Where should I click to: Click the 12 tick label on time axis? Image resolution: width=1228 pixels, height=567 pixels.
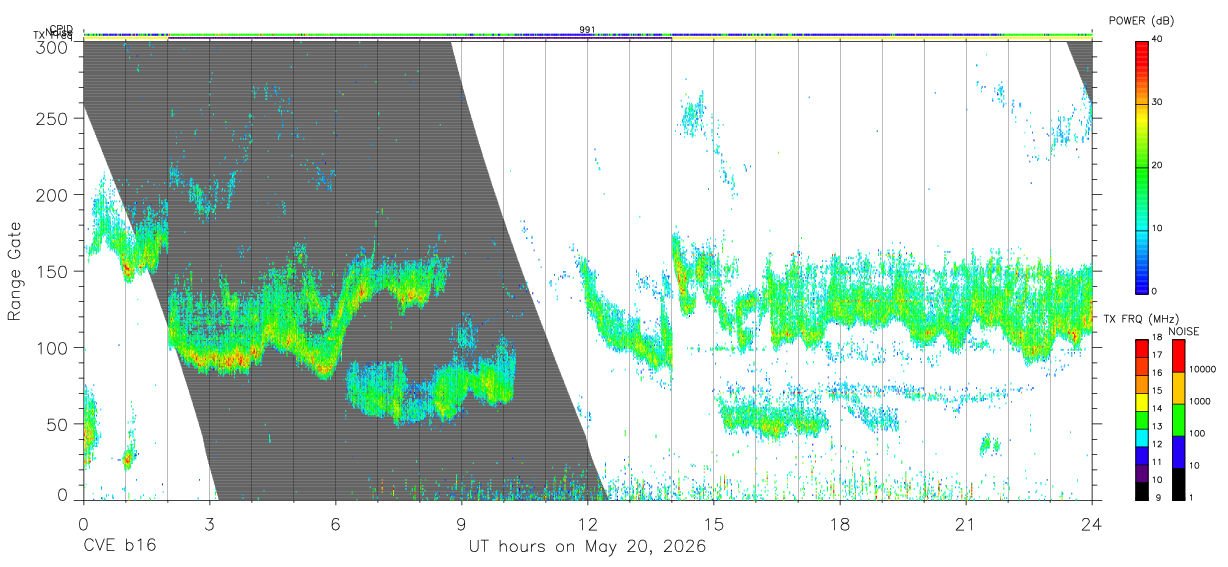(588, 524)
